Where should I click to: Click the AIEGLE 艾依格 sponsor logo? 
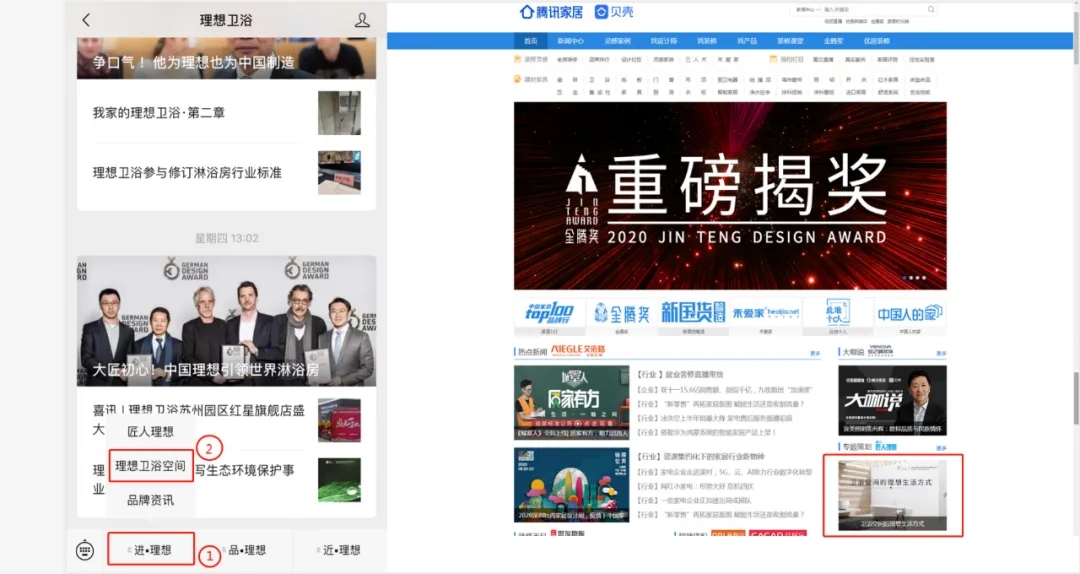(578, 351)
